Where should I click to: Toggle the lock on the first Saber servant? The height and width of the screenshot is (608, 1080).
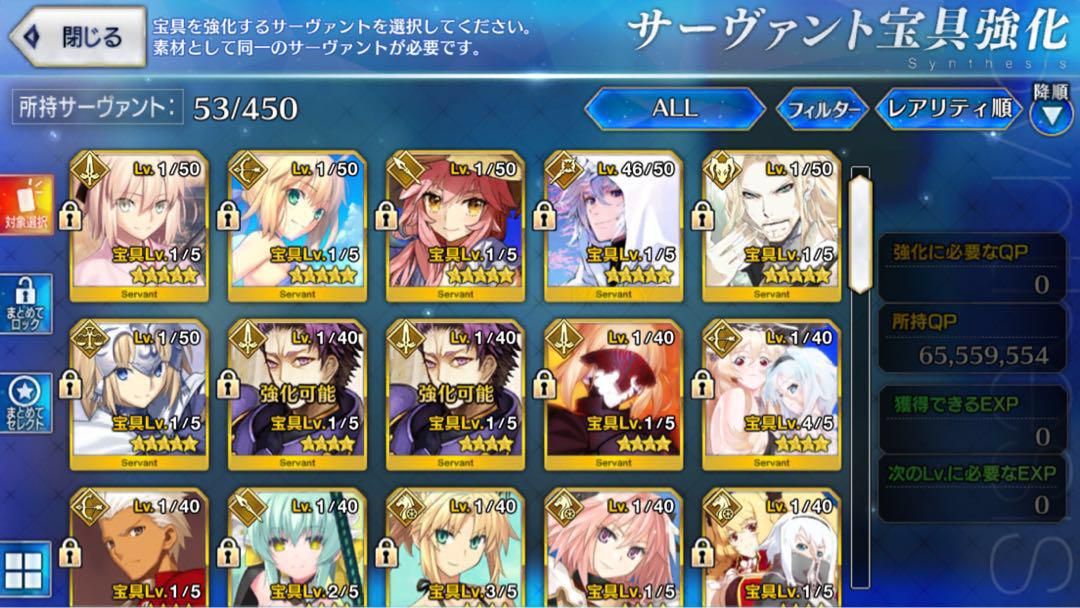[x=70, y=217]
